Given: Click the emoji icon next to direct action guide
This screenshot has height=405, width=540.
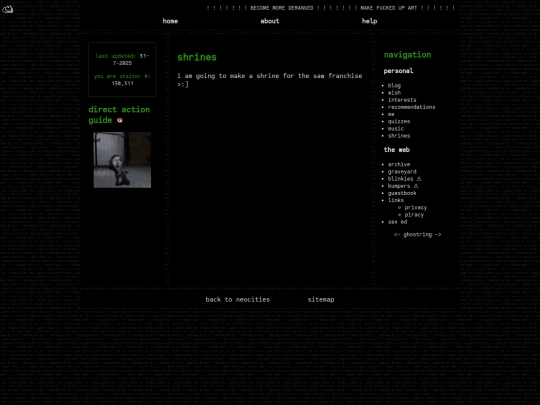Looking at the screenshot, I should click(120, 120).
